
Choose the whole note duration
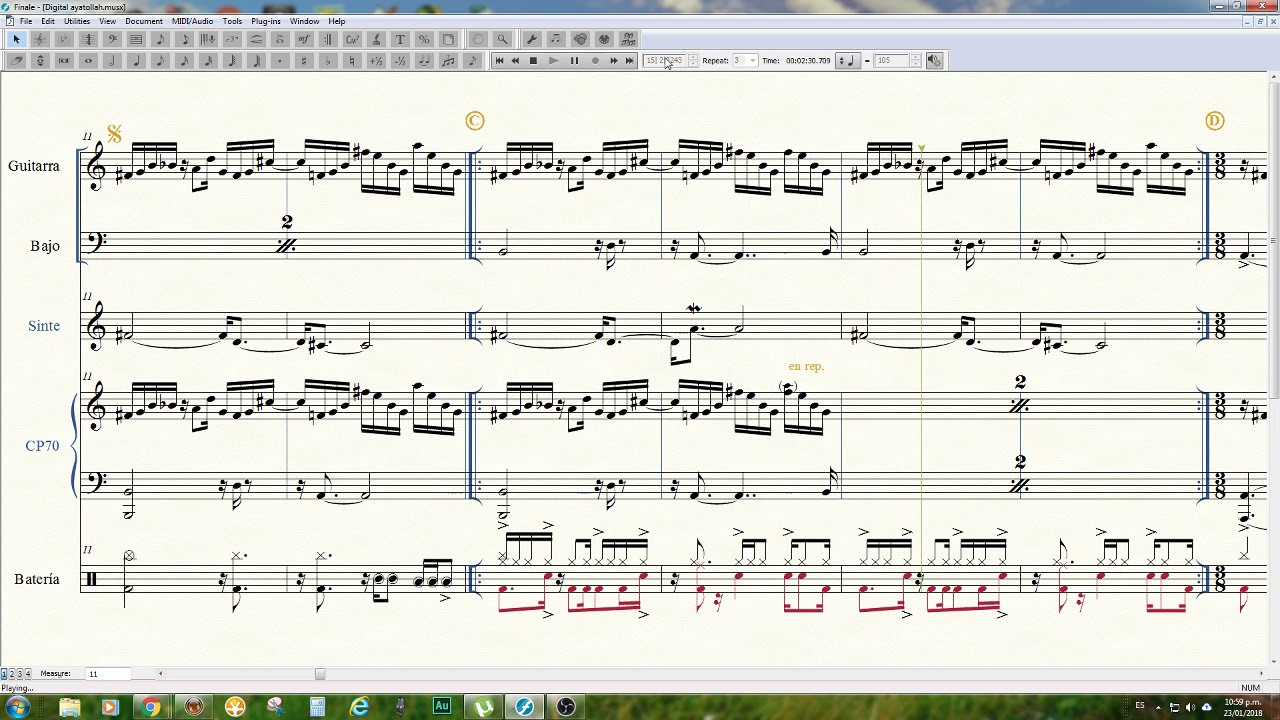(88, 60)
